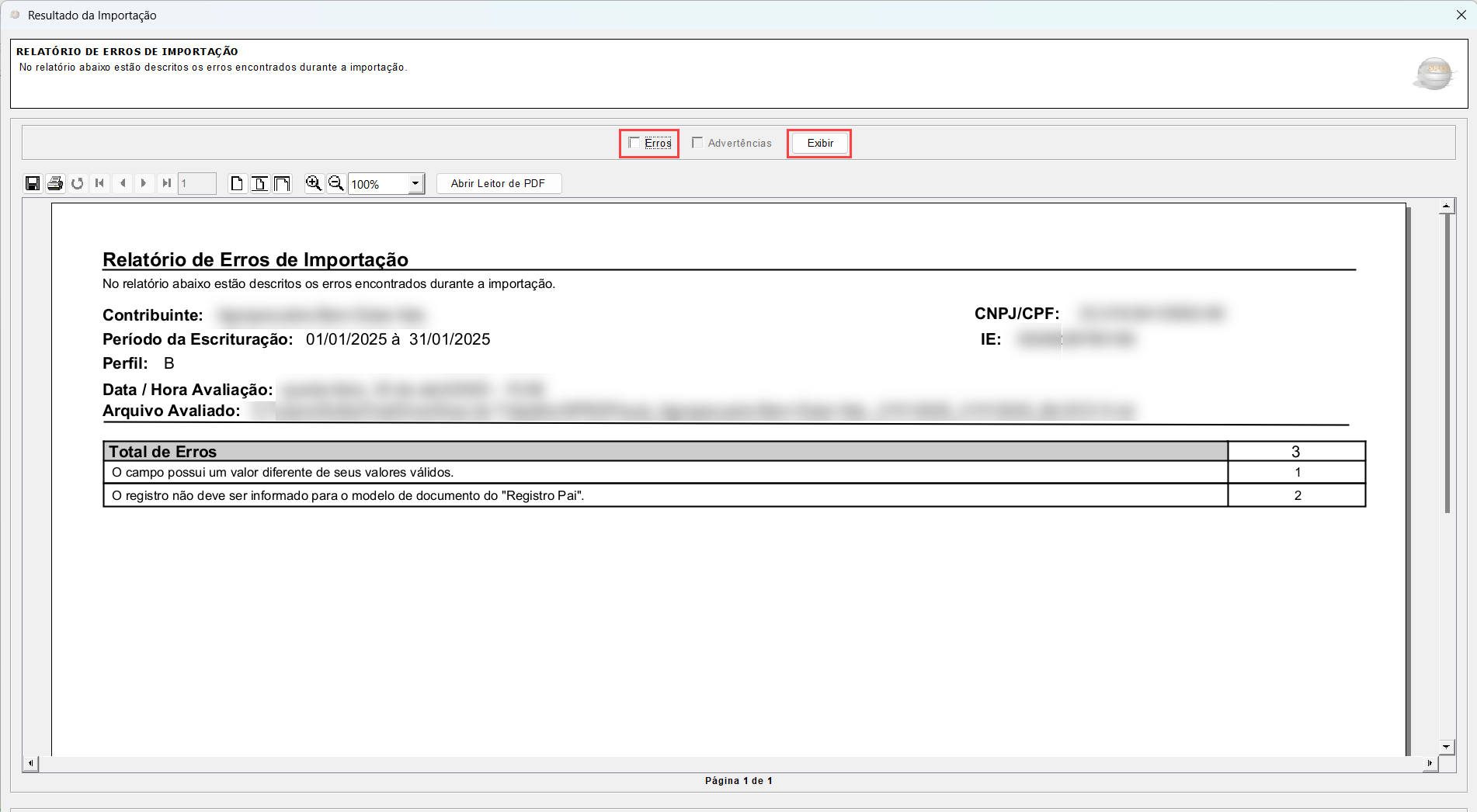This screenshot has width=1477, height=812.
Task: Click the vertical scrollbar thumb
Action: tap(1447, 363)
